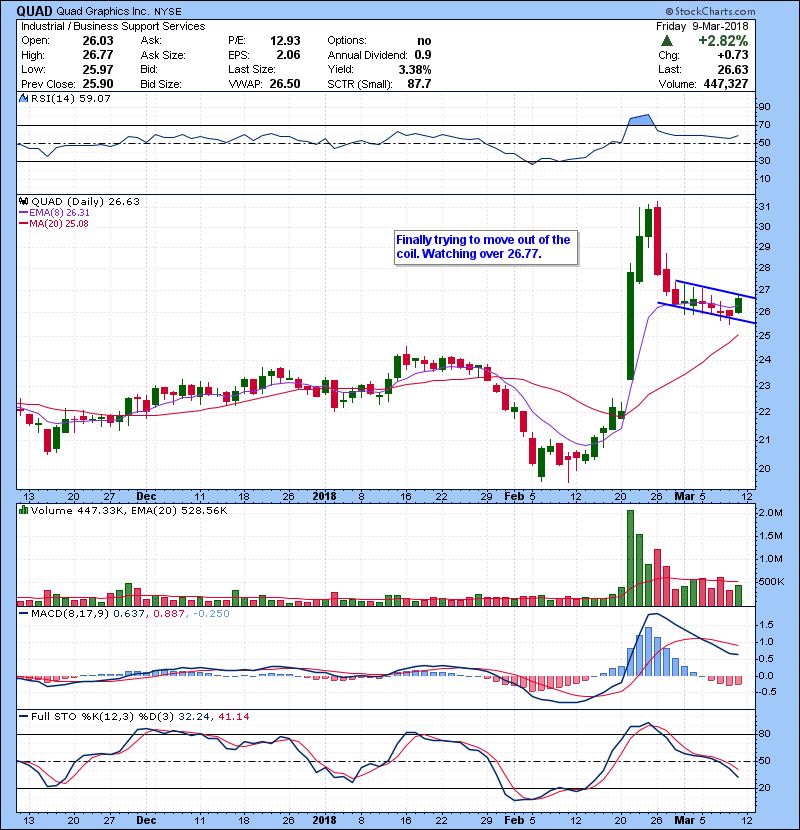Click the +2.82% percent change
The height and width of the screenshot is (830, 800).
723,41
